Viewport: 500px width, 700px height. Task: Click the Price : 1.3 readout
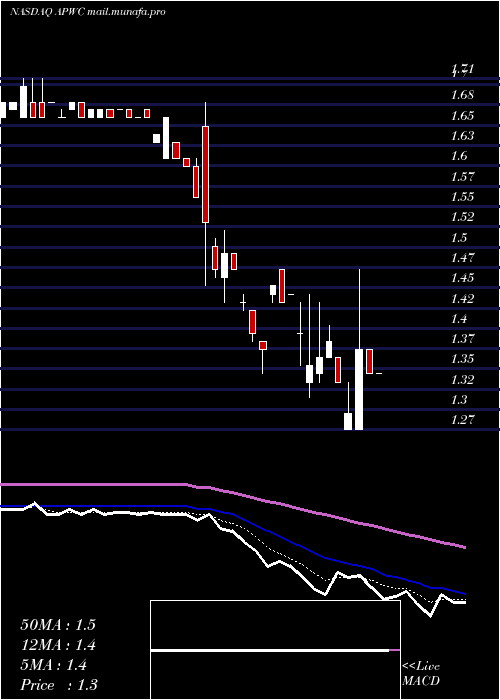[x=59, y=685]
